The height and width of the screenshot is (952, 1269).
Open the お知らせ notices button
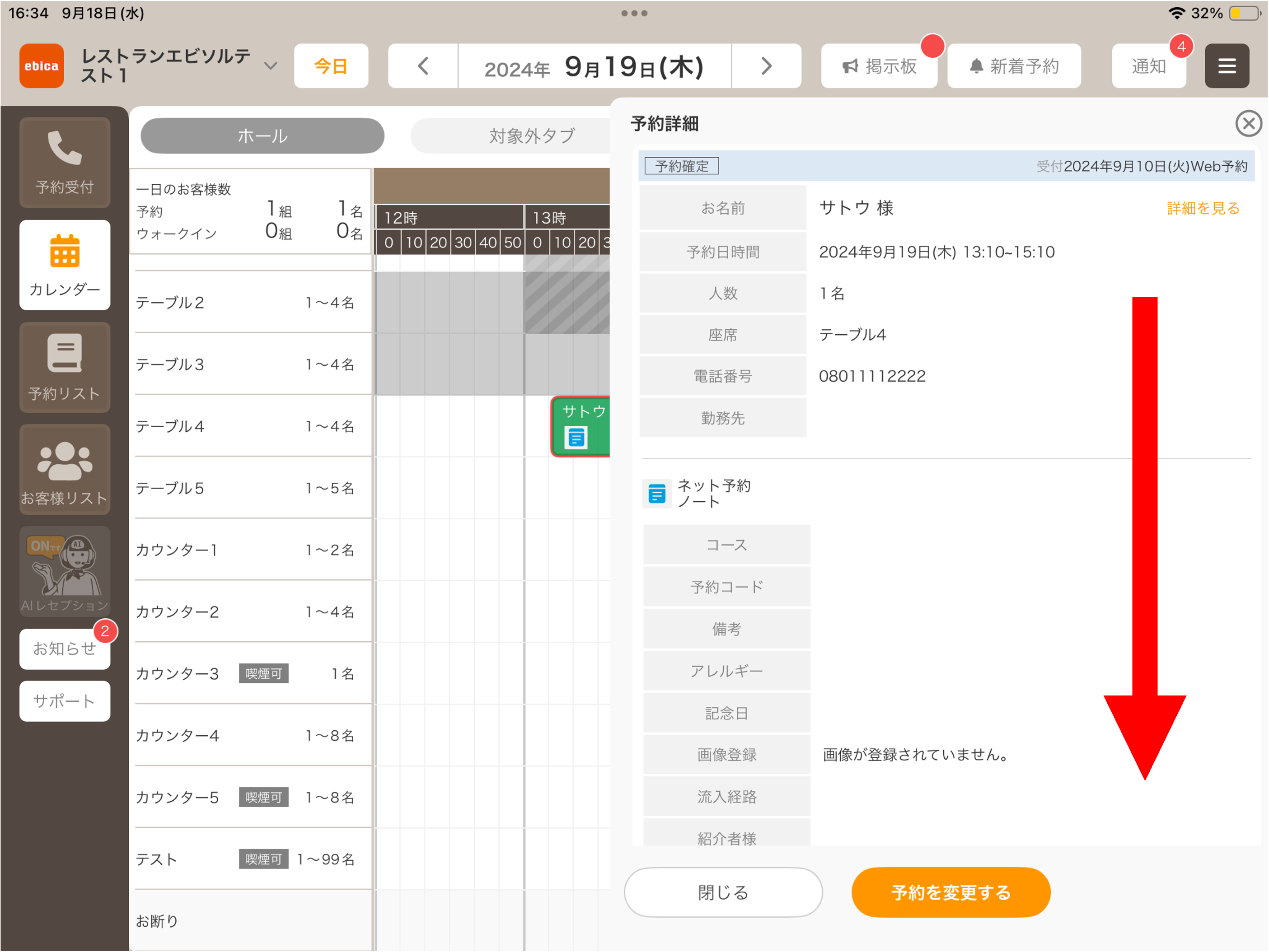64,649
